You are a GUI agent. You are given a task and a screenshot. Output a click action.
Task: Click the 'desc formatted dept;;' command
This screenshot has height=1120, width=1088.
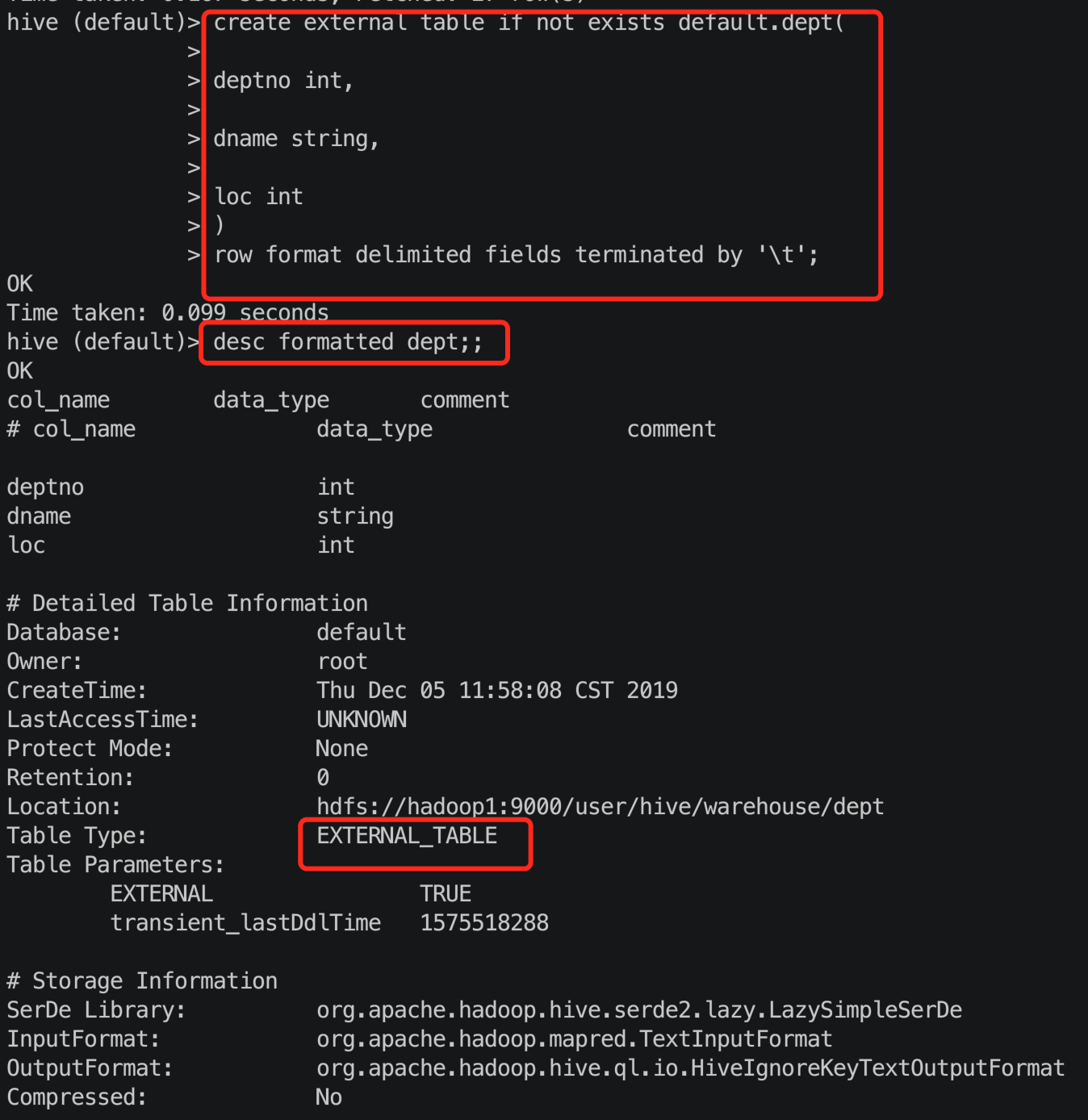[348, 342]
